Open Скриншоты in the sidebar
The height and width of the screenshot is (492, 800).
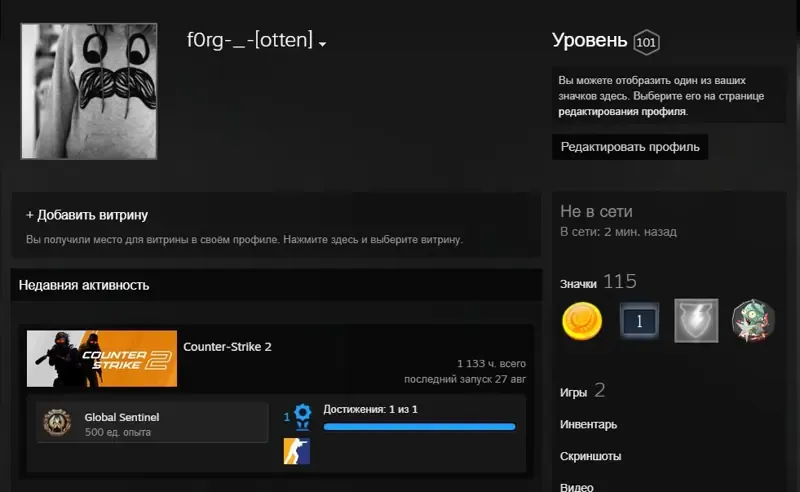[x=590, y=456]
